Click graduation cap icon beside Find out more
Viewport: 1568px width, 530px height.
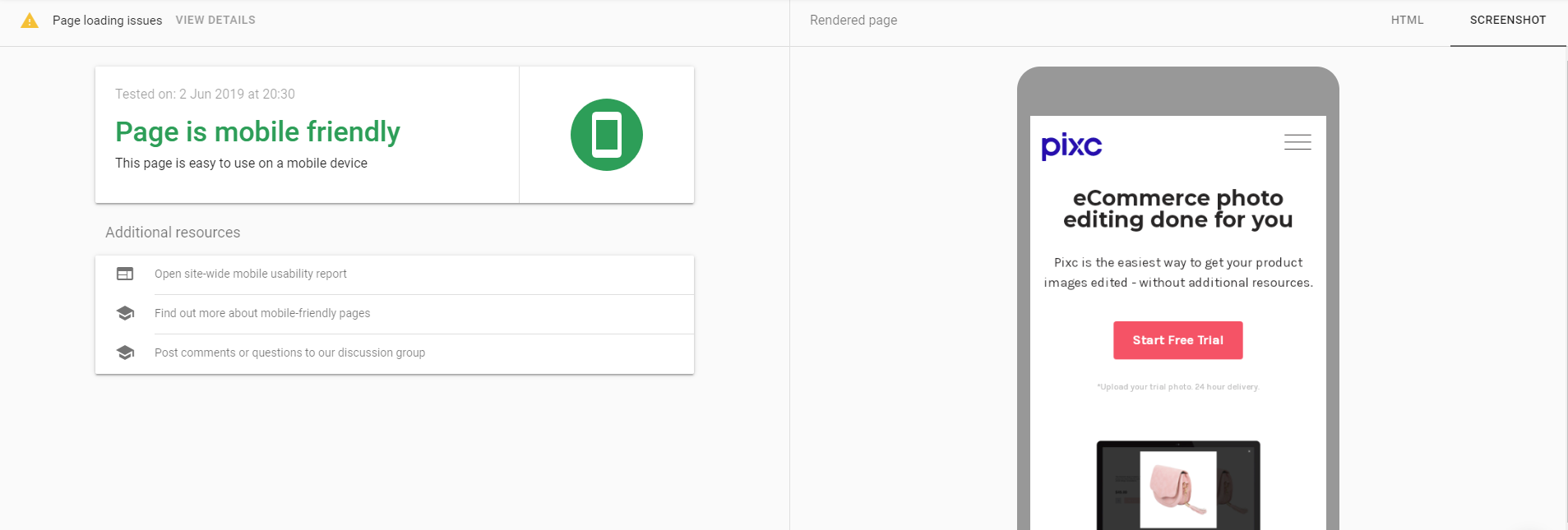coord(125,313)
